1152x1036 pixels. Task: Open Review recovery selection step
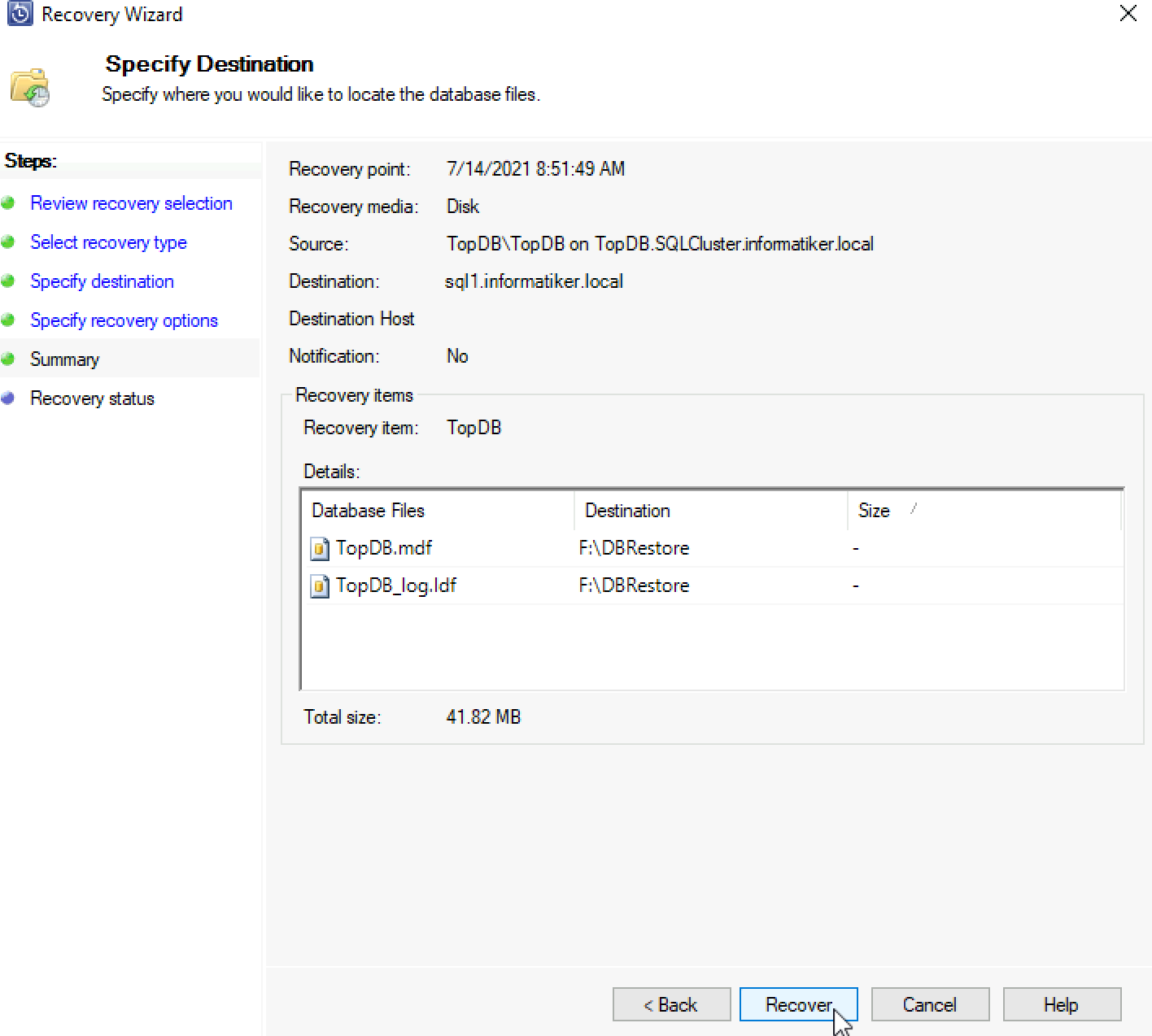tap(131, 203)
